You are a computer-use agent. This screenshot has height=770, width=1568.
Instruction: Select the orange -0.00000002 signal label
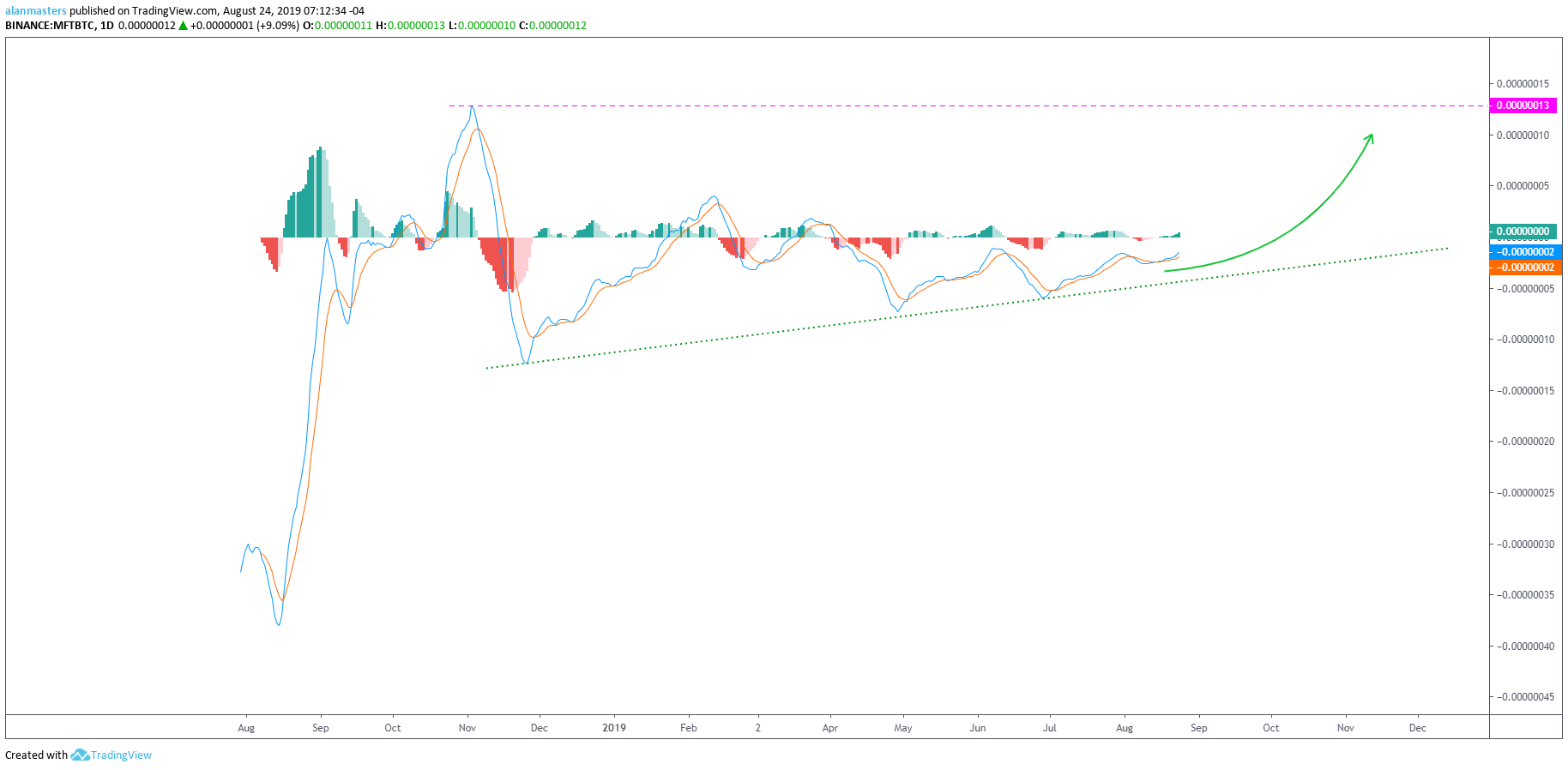pos(1526,268)
